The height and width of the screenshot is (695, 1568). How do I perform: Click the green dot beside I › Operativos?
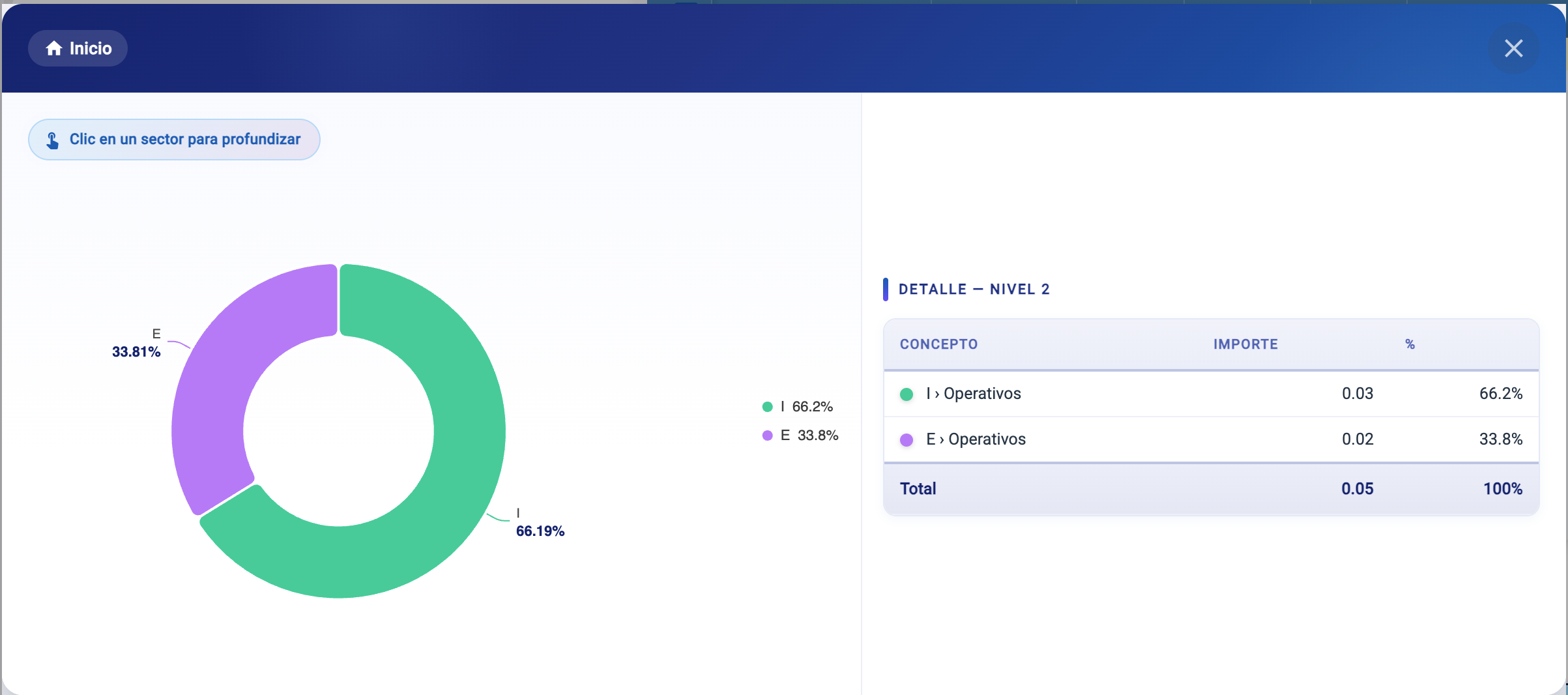pos(906,394)
